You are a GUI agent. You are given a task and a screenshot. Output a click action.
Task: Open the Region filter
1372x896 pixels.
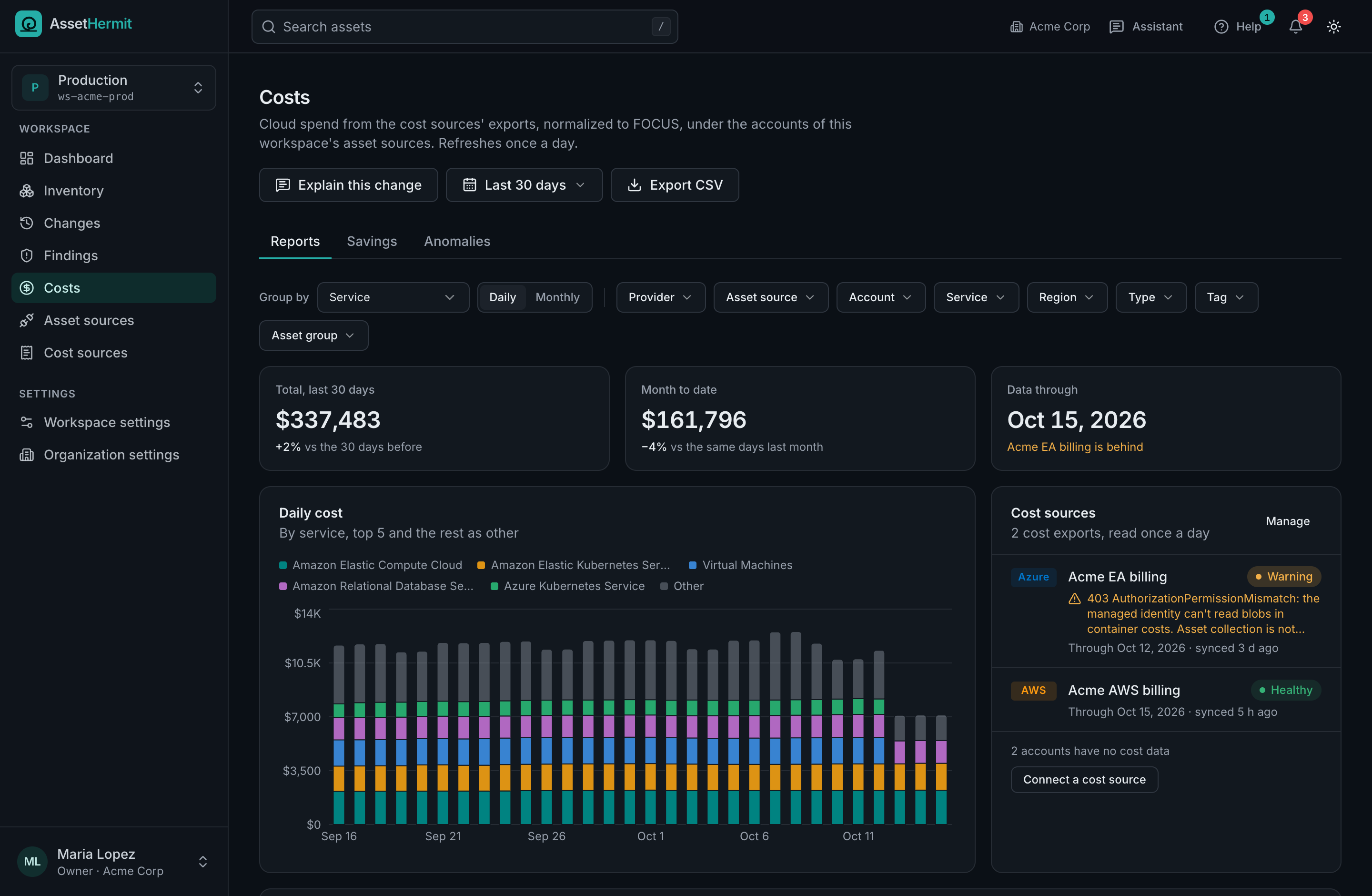point(1067,297)
